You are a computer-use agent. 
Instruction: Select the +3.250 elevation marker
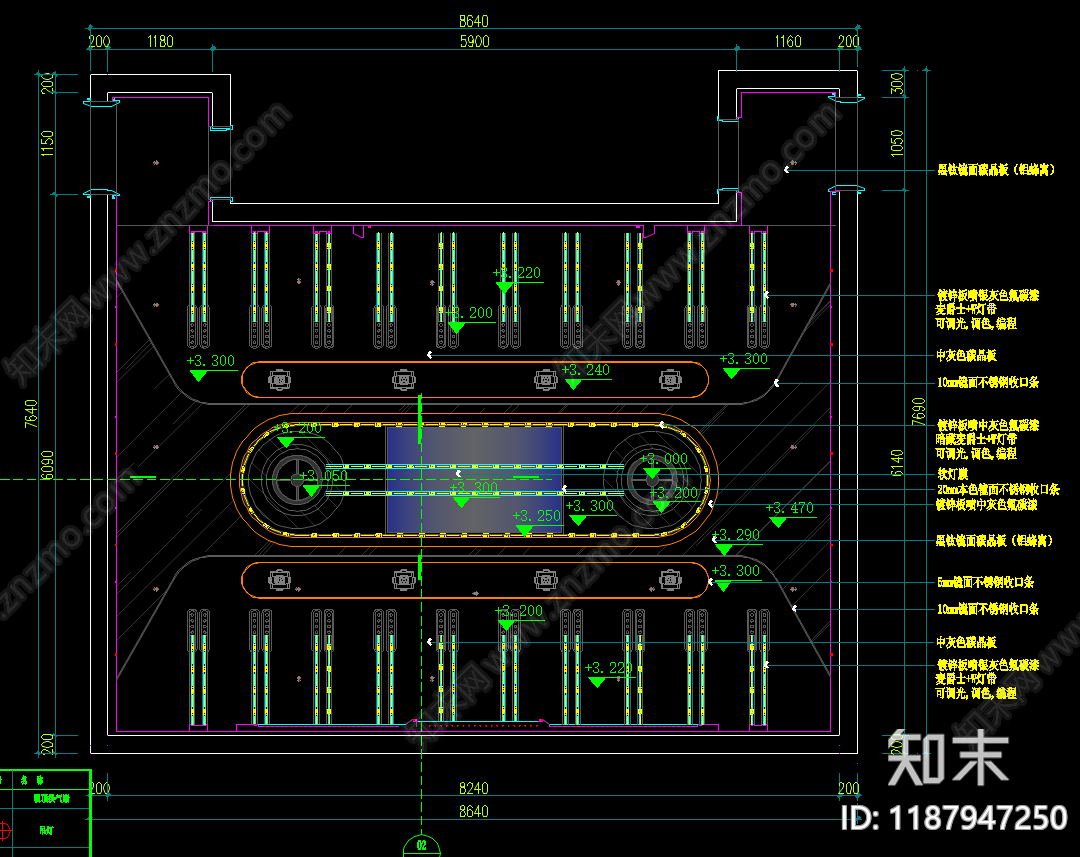click(537, 522)
